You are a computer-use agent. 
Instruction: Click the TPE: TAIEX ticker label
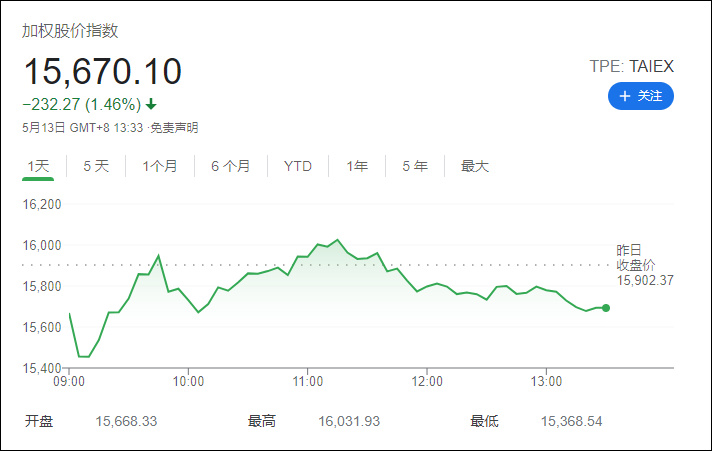(x=632, y=67)
